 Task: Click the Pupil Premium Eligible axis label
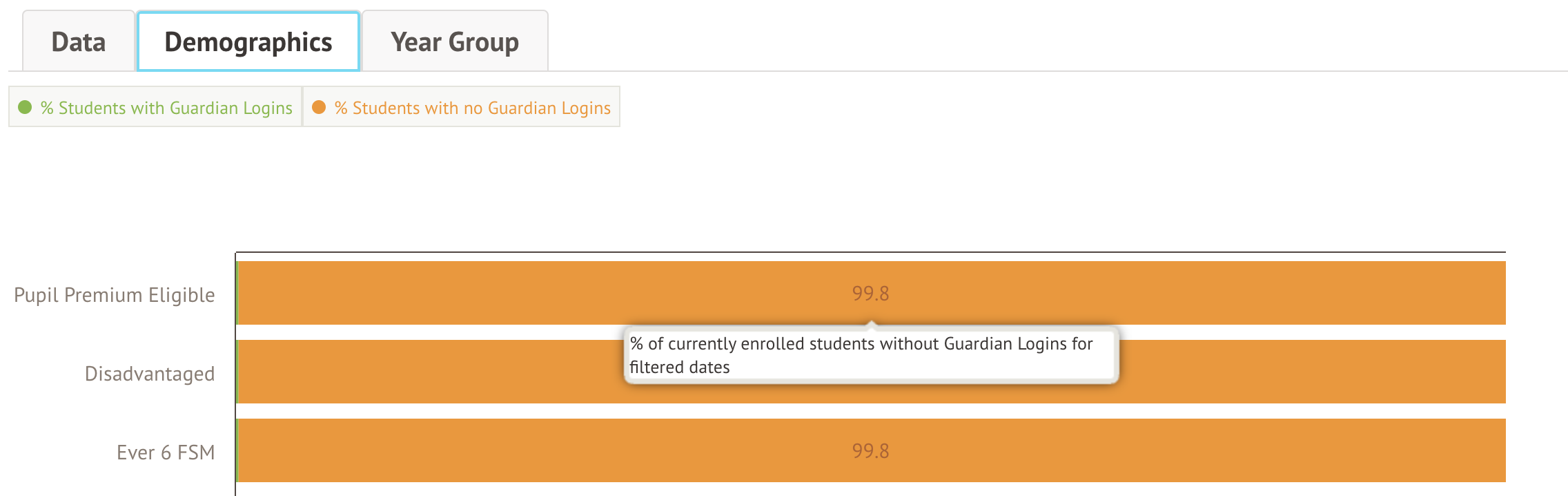pyautogui.click(x=115, y=295)
